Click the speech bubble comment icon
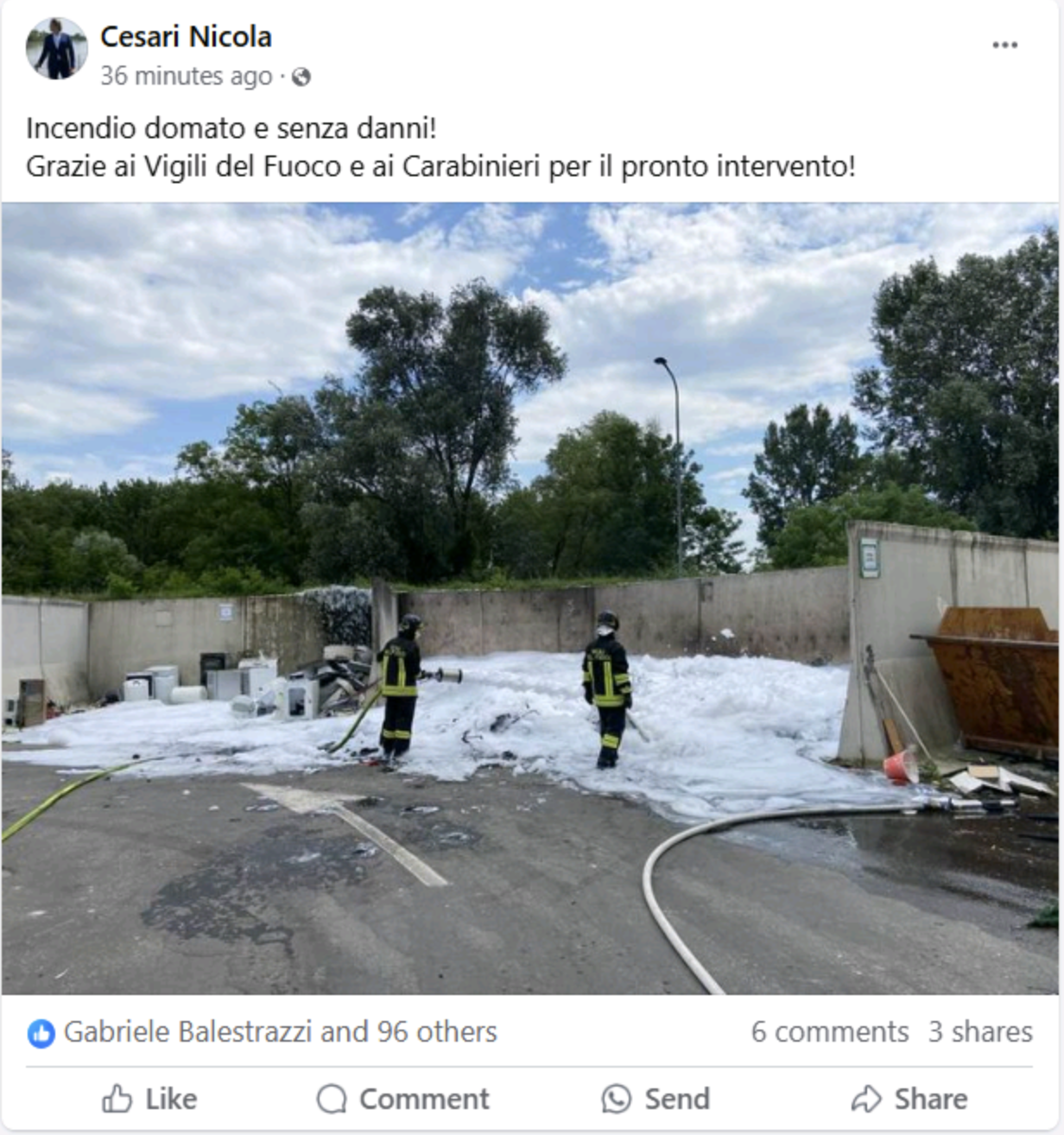This screenshot has height=1135, width=1064. tap(332, 1099)
